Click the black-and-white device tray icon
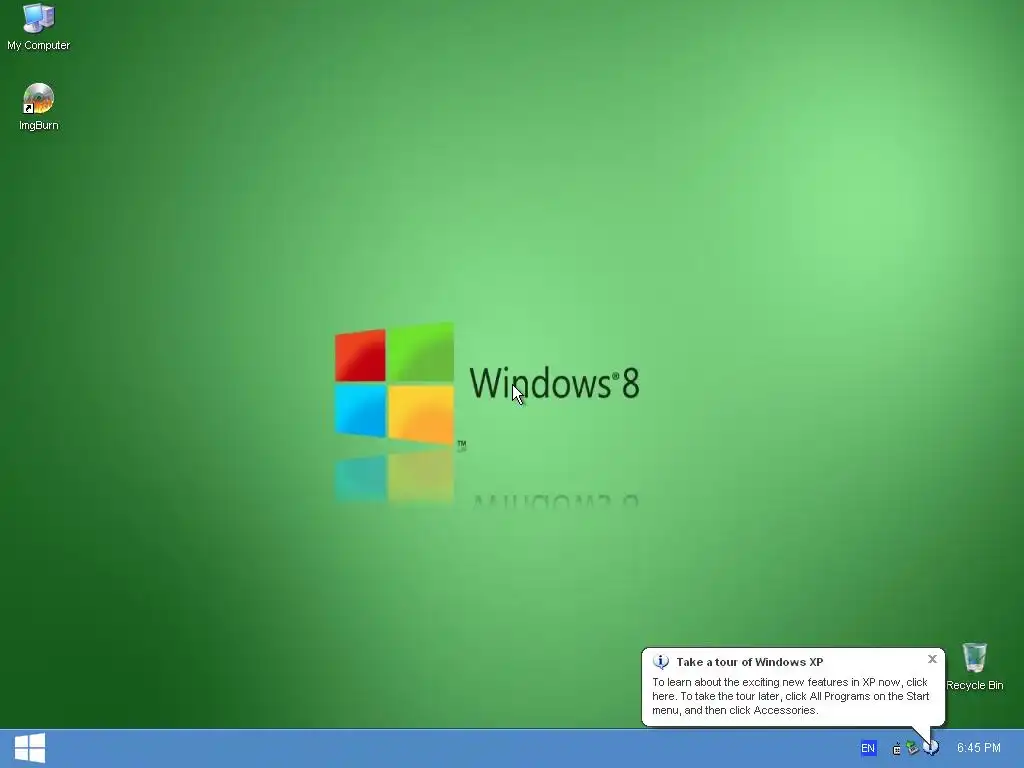 pos(897,748)
